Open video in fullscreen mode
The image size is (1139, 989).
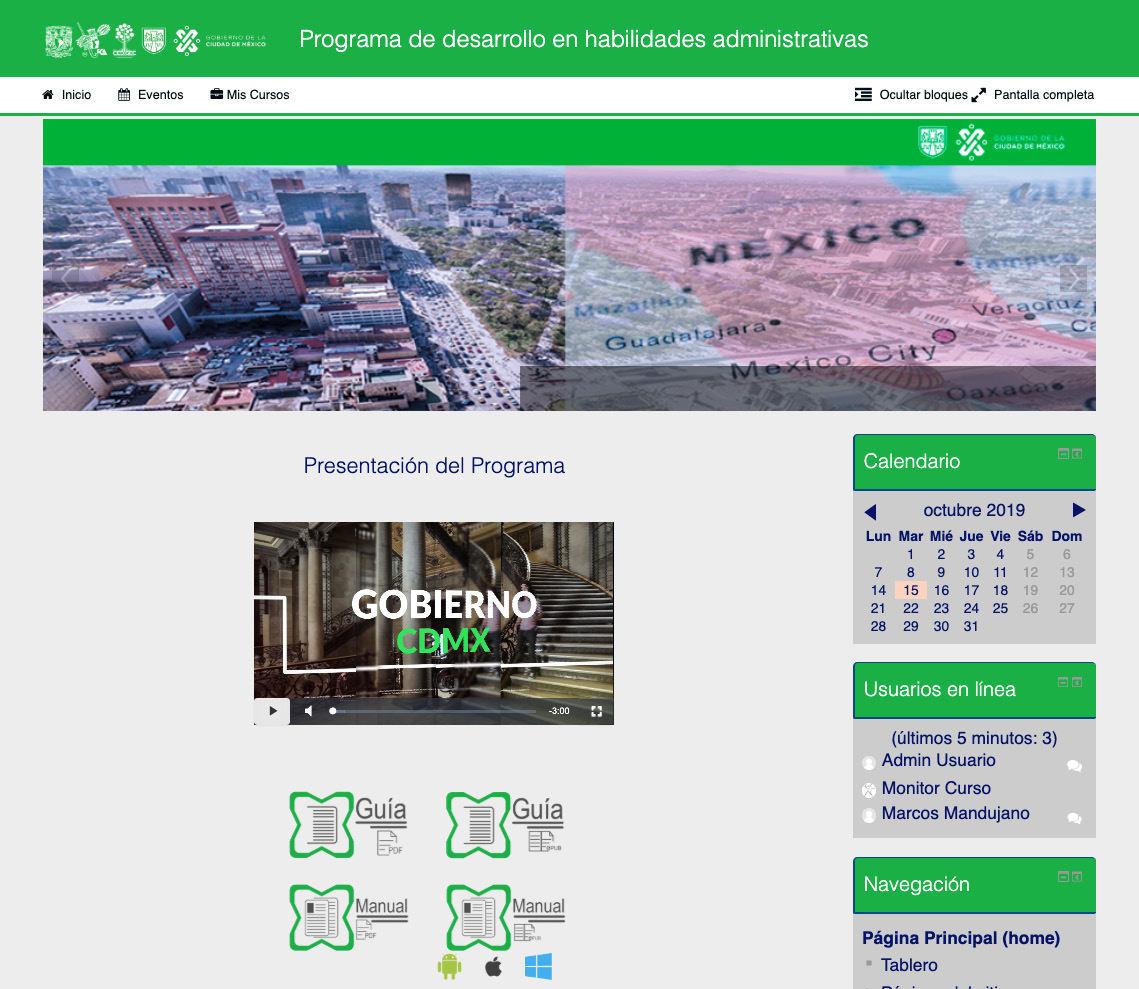click(596, 711)
